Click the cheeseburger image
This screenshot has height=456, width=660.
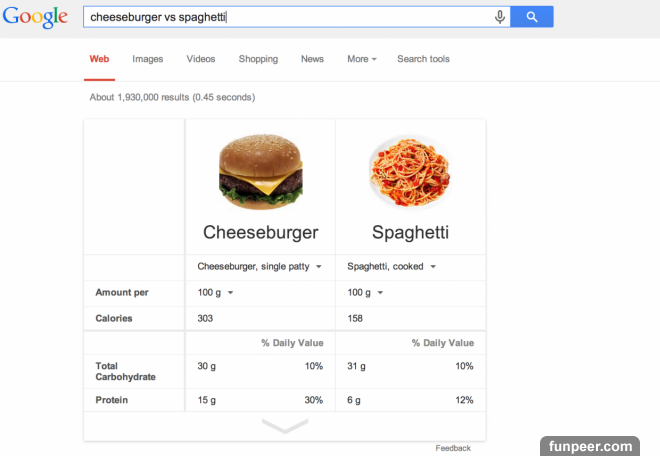pos(260,172)
